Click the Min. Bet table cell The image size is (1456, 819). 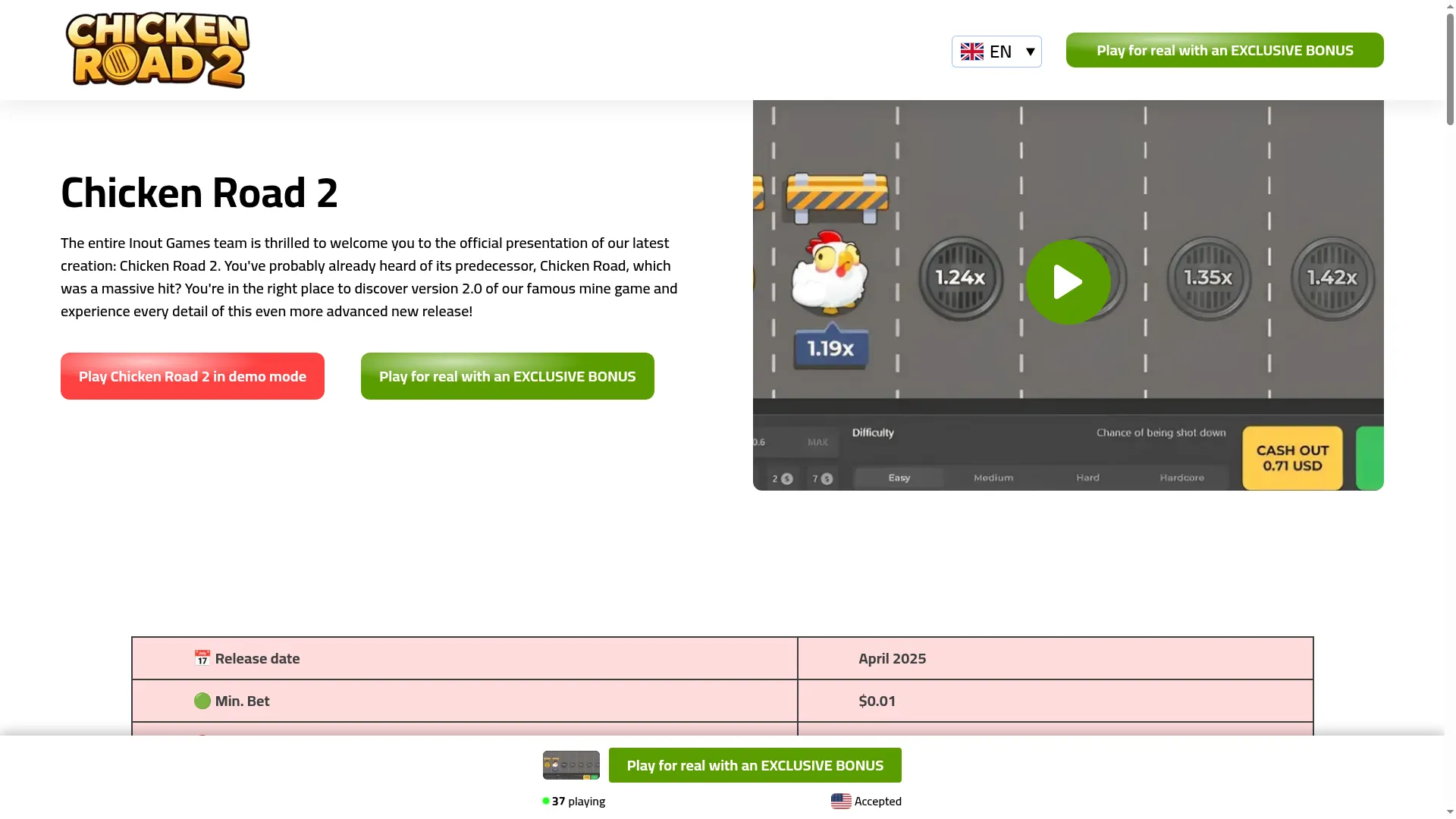(465, 701)
